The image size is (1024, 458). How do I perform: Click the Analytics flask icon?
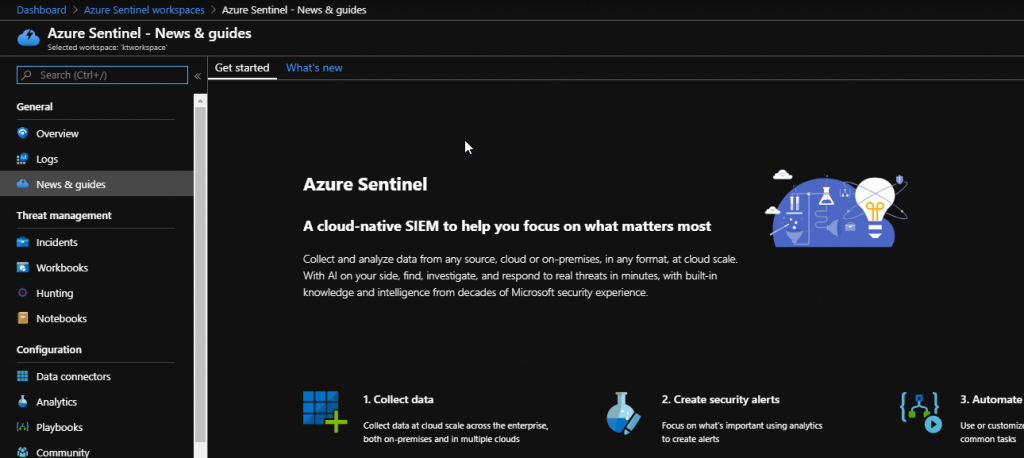pos(23,402)
